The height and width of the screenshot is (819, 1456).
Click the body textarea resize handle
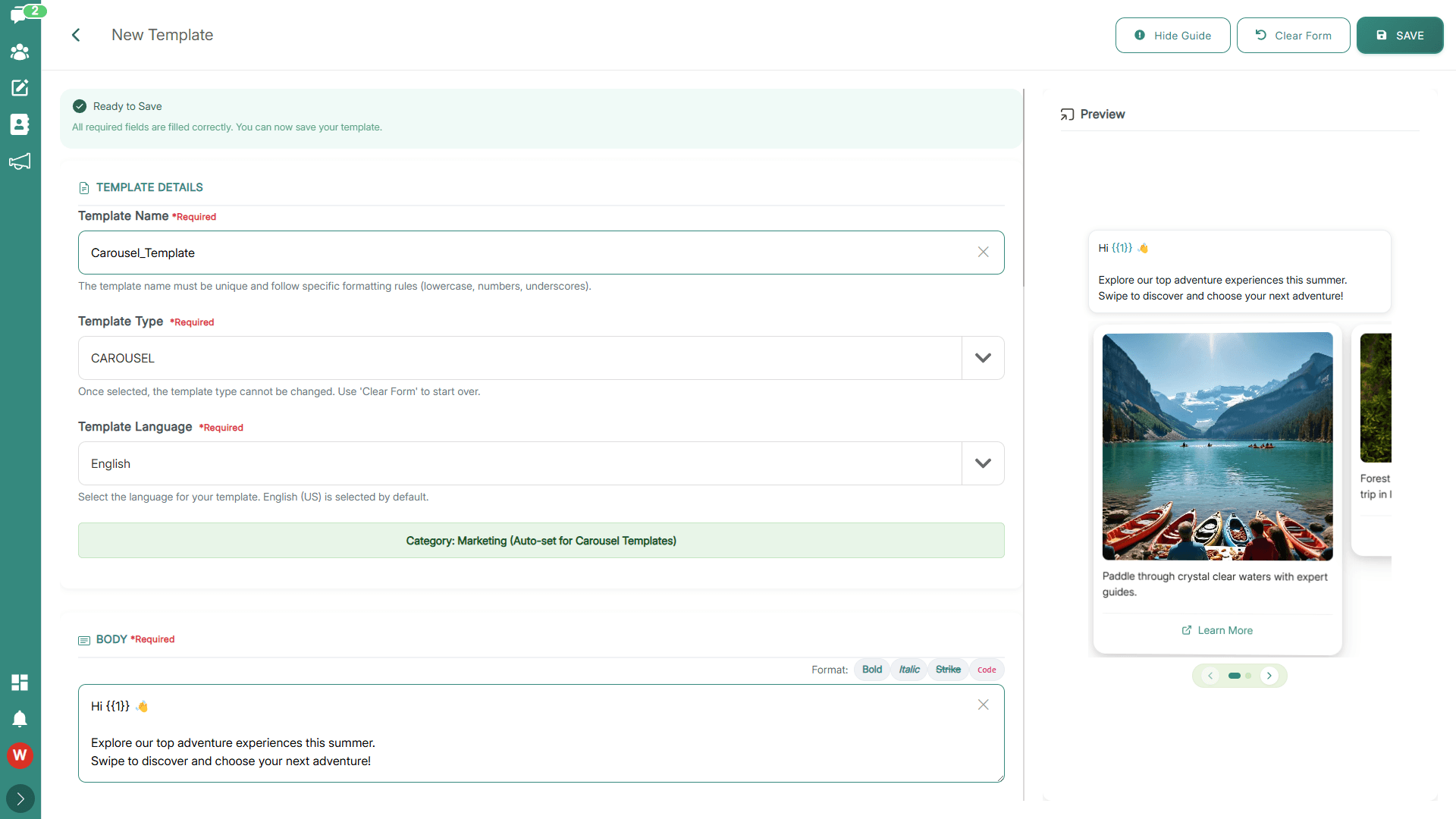tap(1000, 777)
